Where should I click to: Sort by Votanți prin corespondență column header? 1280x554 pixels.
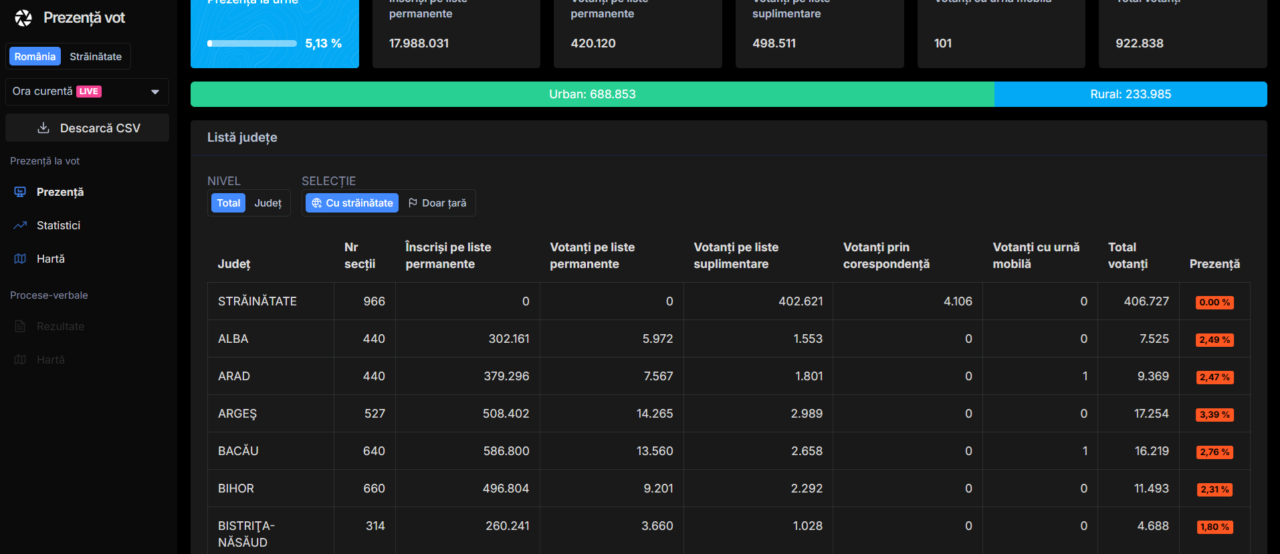pos(887,255)
